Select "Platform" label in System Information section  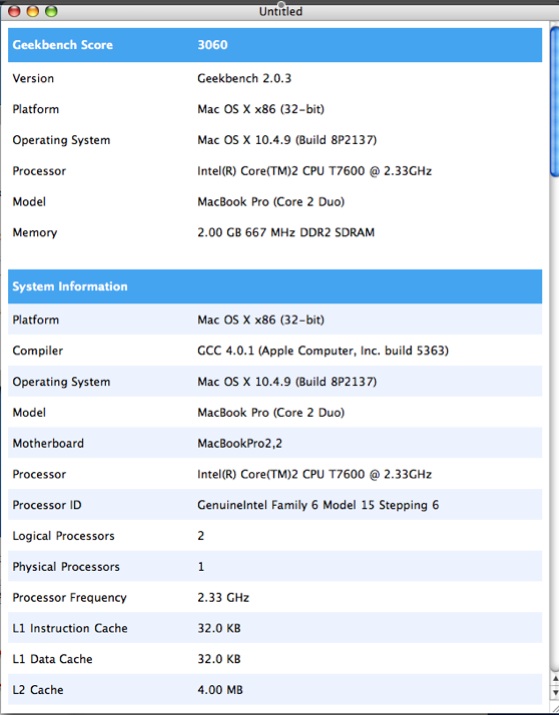tap(36, 320)
